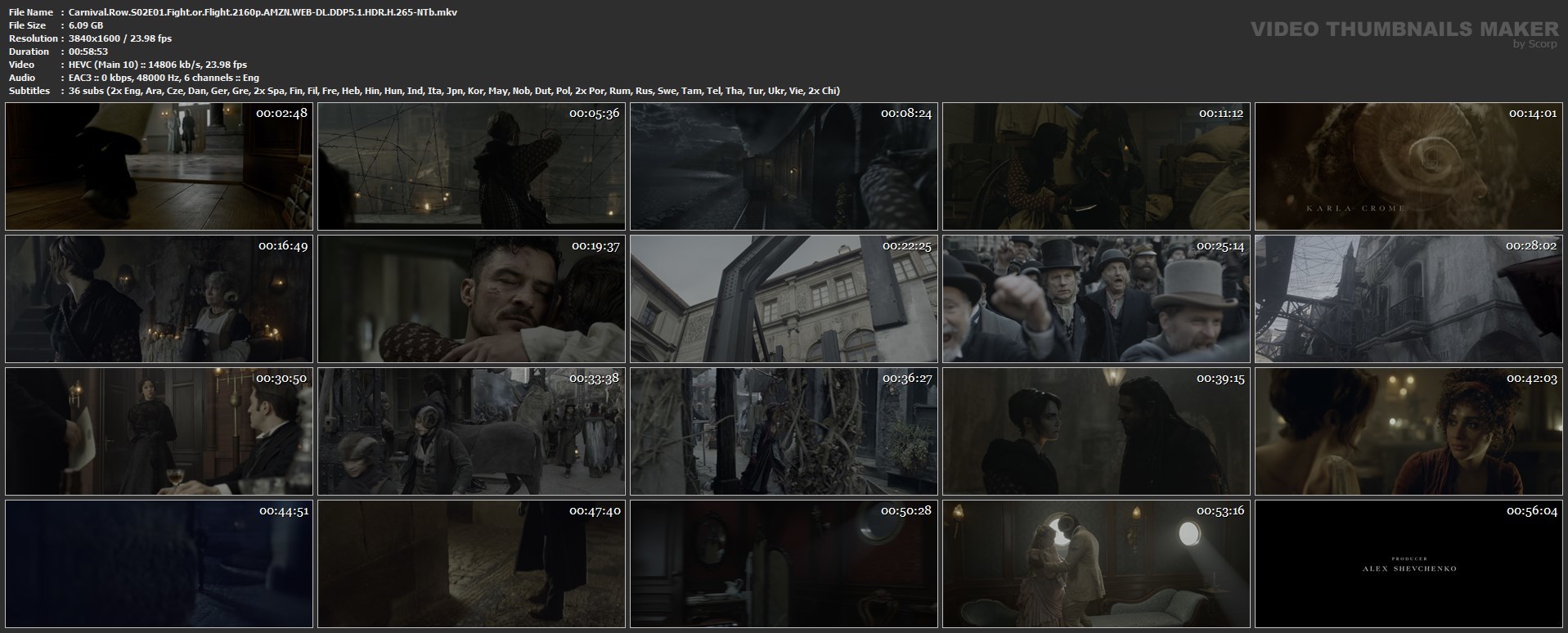1568x633 pixels.
Task: Open the thumbnail at 00:28:02
Action: click(1409, 299)
